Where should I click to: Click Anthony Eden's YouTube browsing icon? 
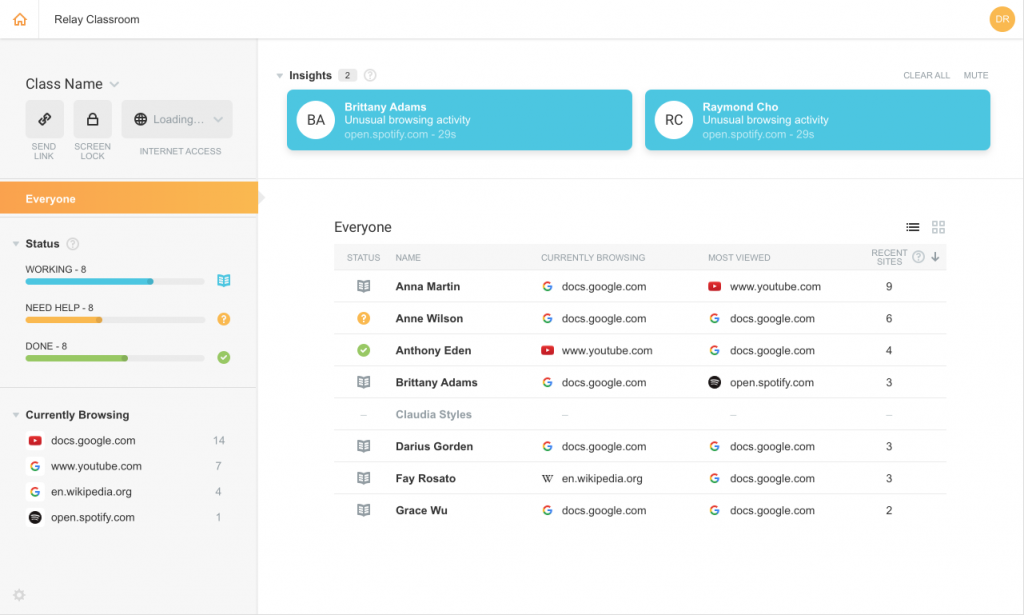click(547, 350)
